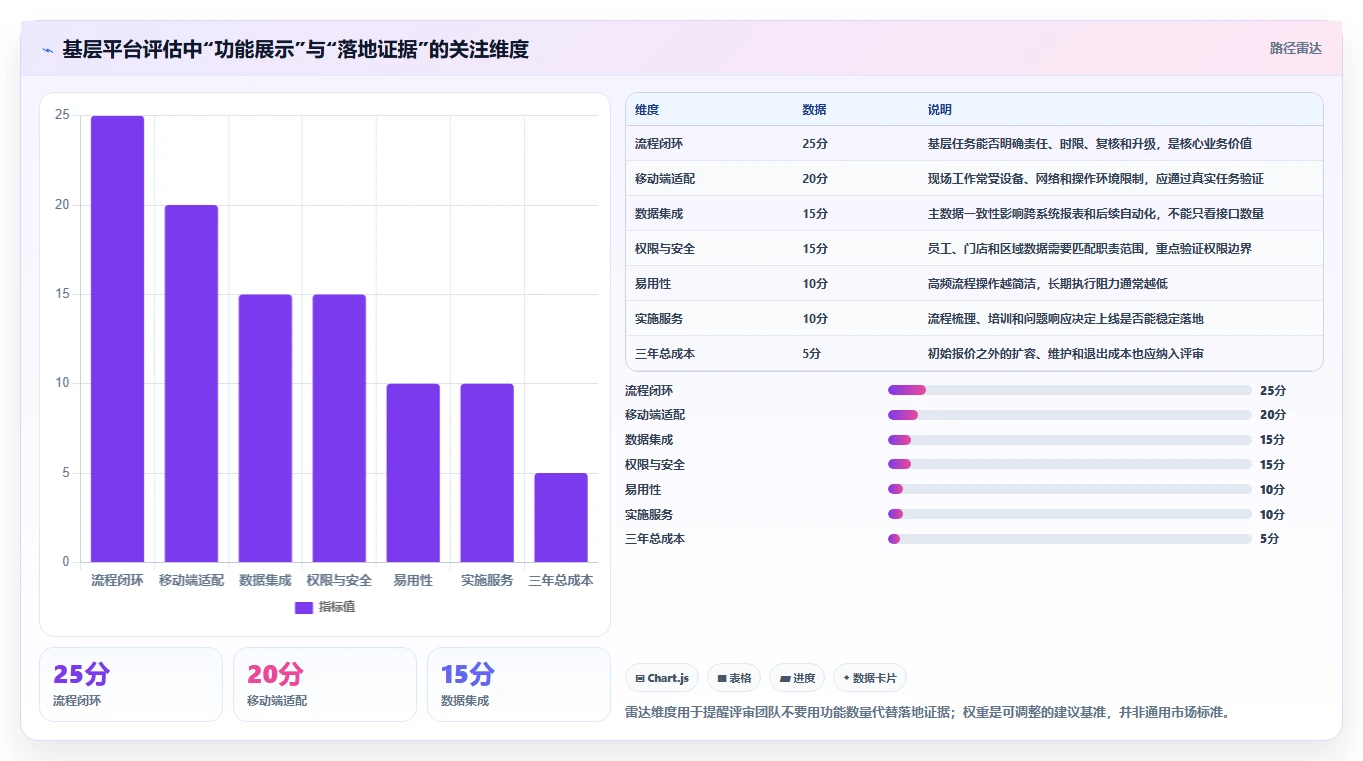Click the 权限与安全 bar in the chart
This screenshot has height=761, width=1363.
tap(339, 428)
